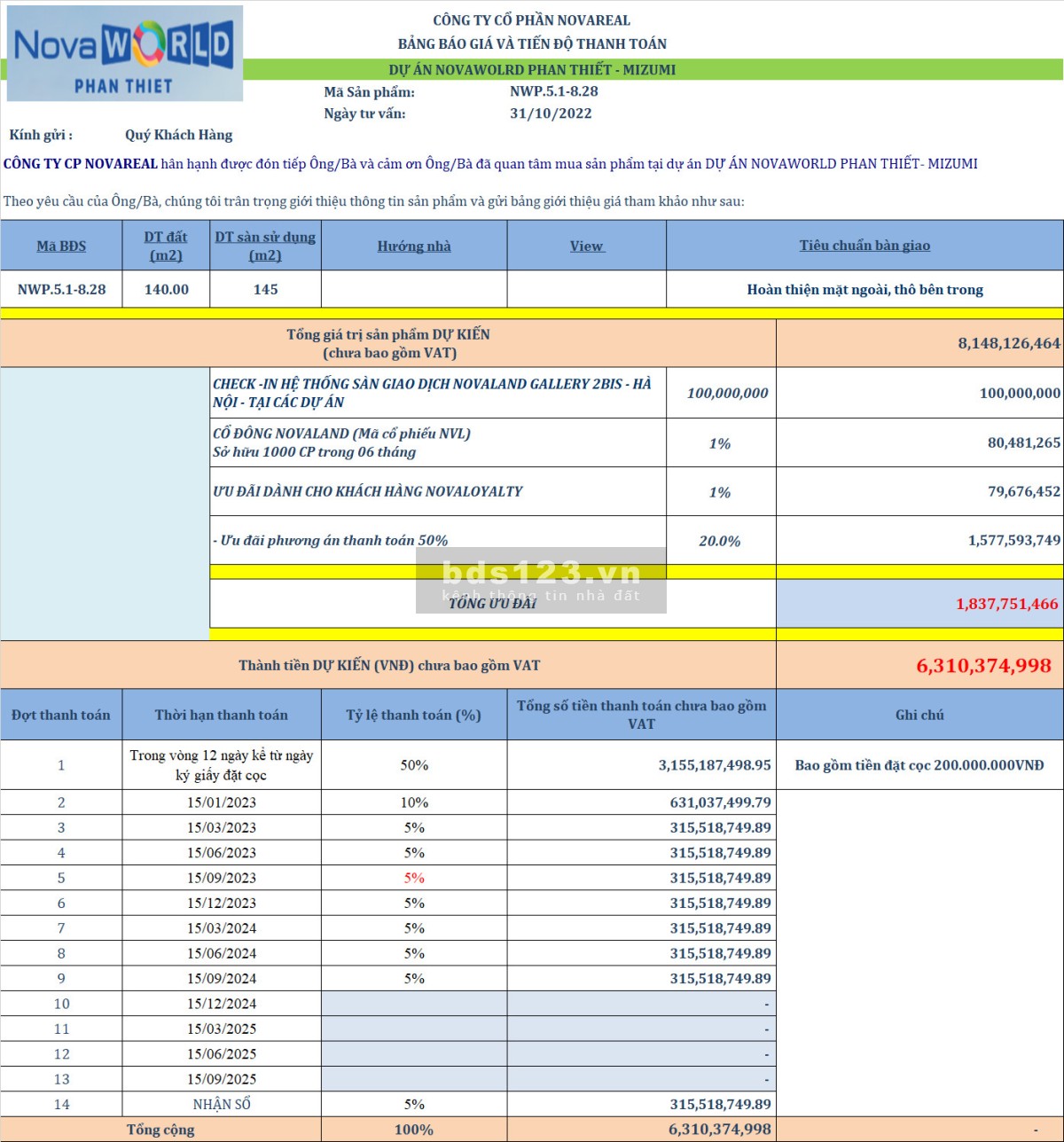Select the due date 15/09/2024
Screen dimensions: 1064x1142
pos(222,979)
